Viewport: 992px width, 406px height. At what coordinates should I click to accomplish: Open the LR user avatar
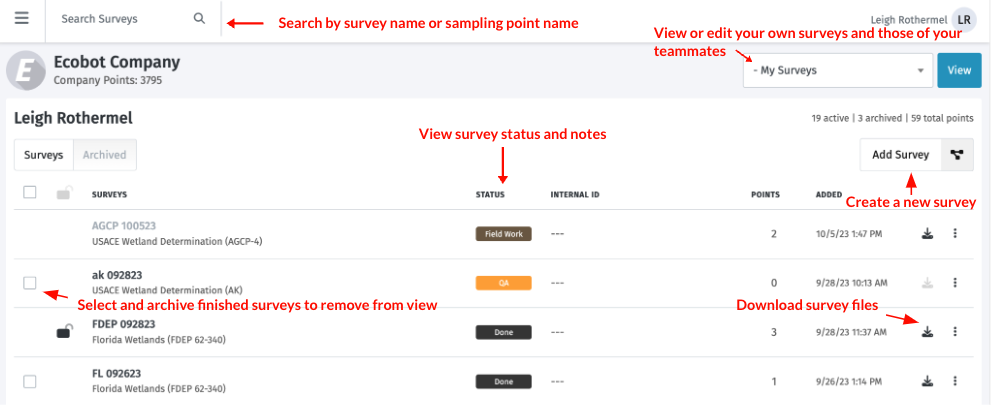(964, 19)
